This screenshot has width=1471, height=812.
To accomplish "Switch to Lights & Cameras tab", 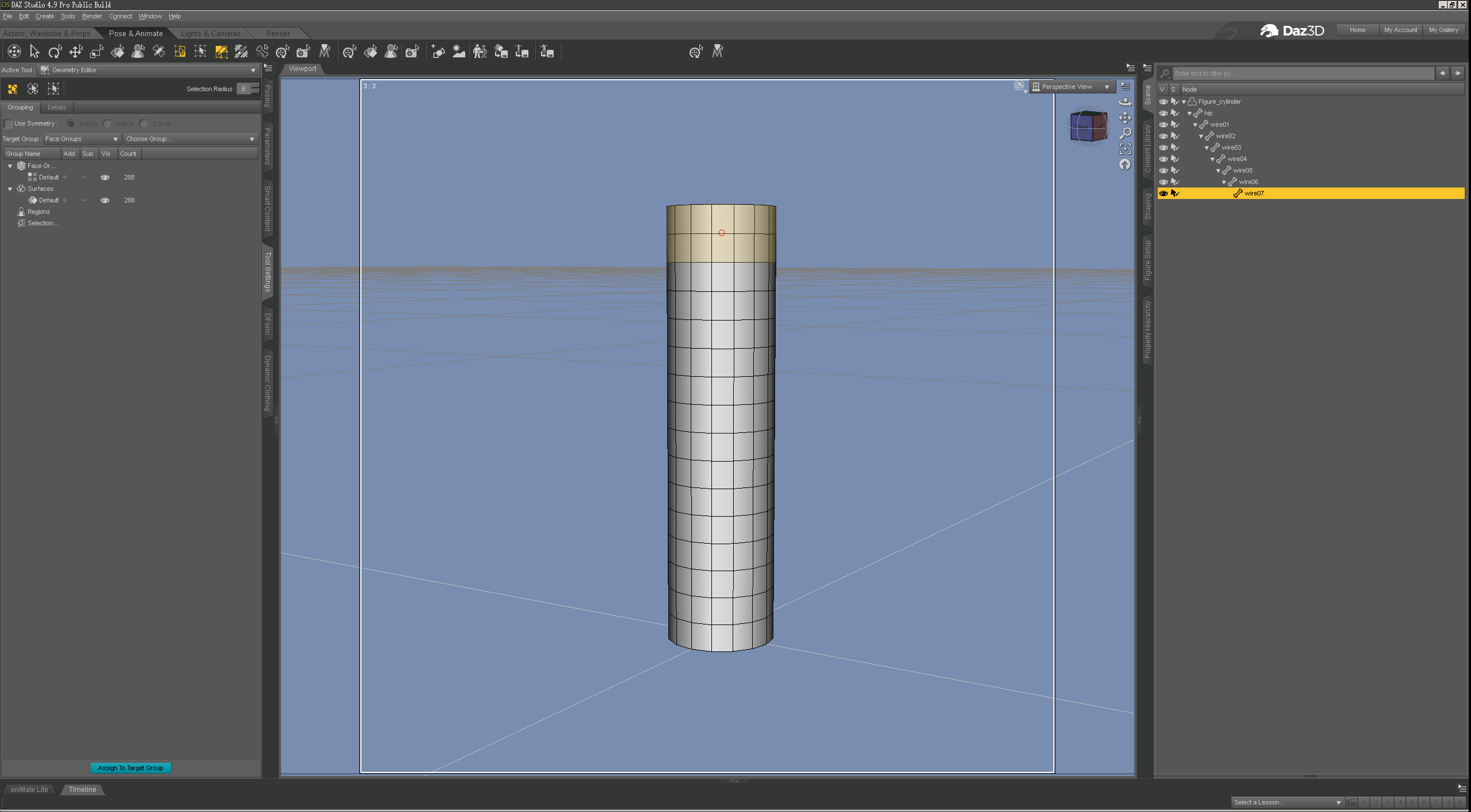I will 211,33.
